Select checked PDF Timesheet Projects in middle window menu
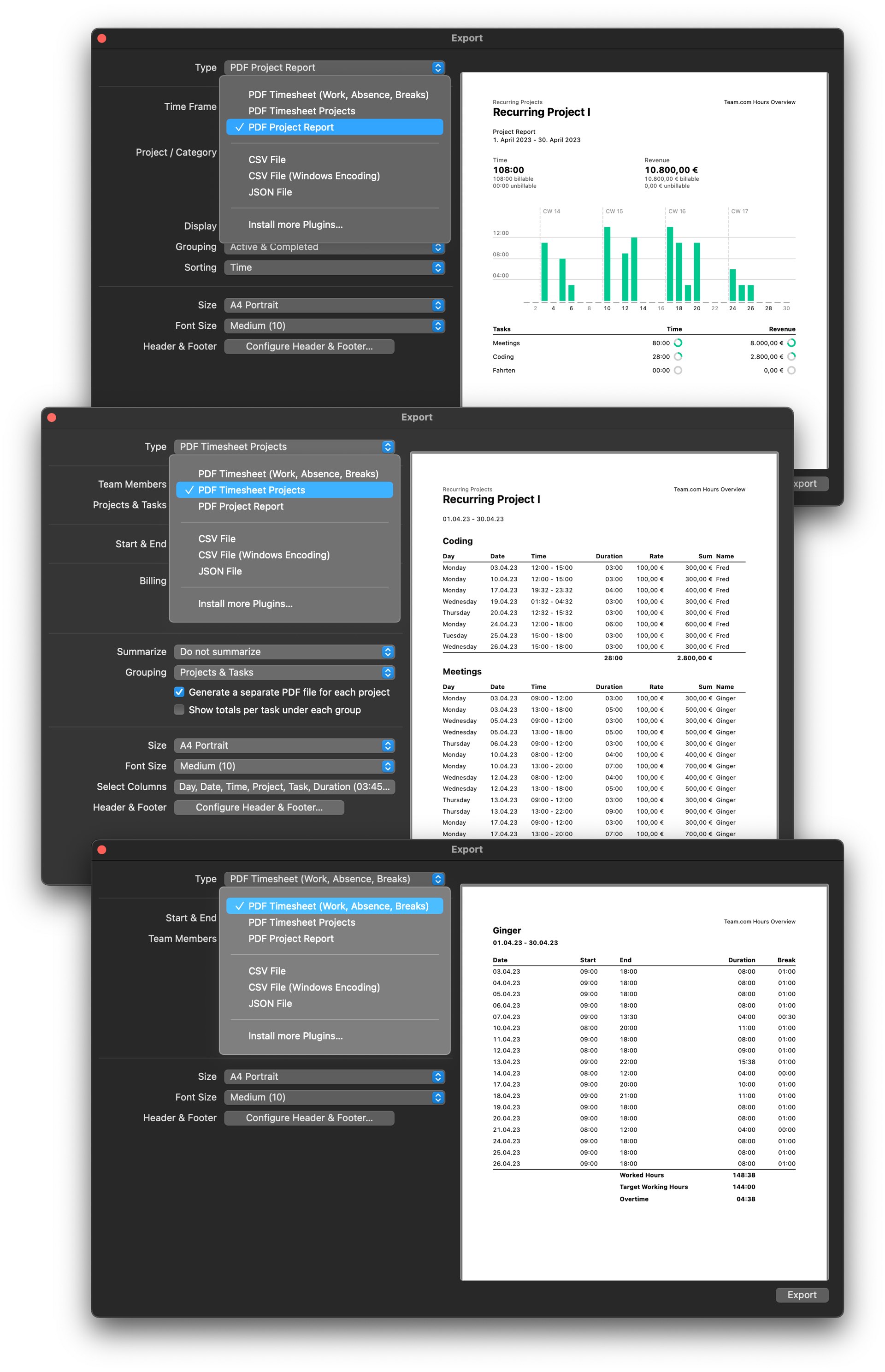Image resolution: width=885 pixels, height=1372 pixels. pos(284,490)
